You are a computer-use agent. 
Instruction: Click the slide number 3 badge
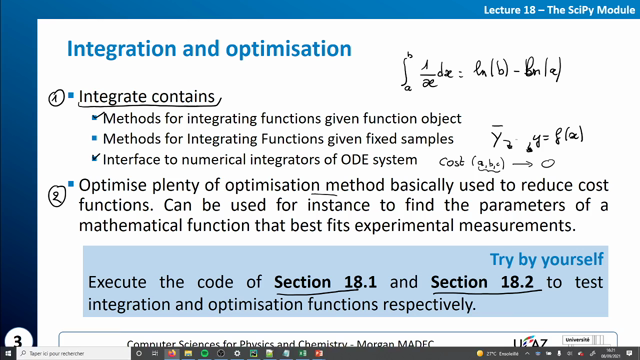coord(18,340)
